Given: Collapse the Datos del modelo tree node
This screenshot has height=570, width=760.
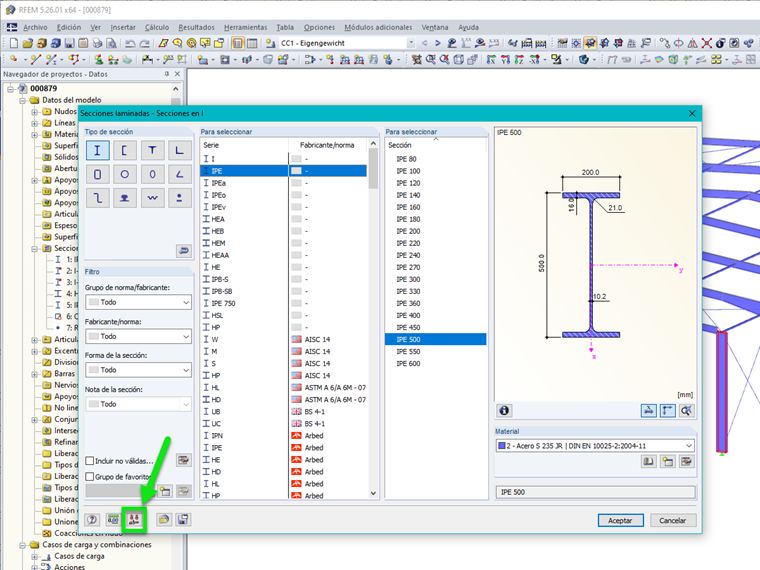Looking at the screenshot, I should coord(22,100).
